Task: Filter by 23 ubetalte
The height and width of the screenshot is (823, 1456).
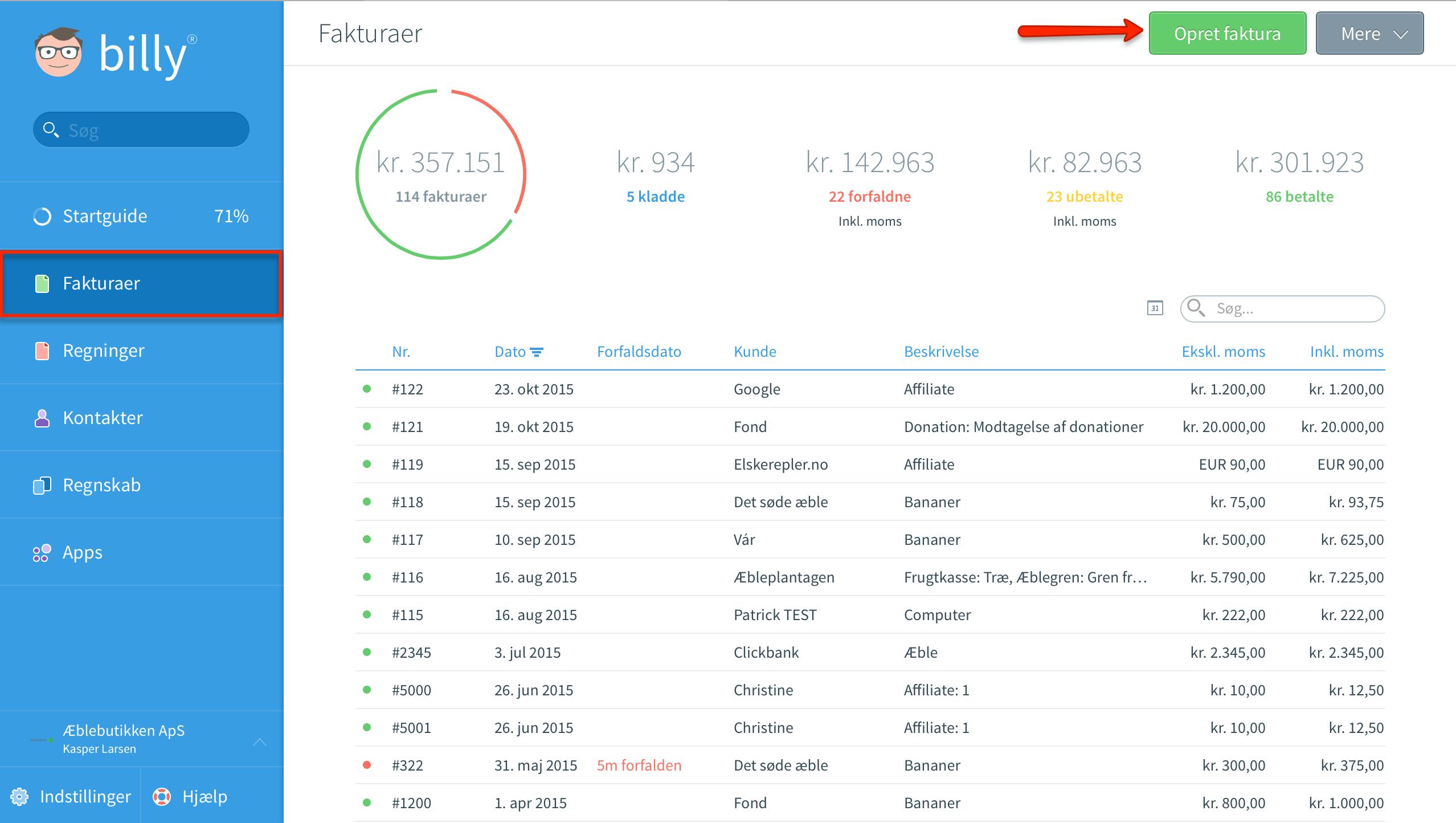Action: click(1085, 197)
